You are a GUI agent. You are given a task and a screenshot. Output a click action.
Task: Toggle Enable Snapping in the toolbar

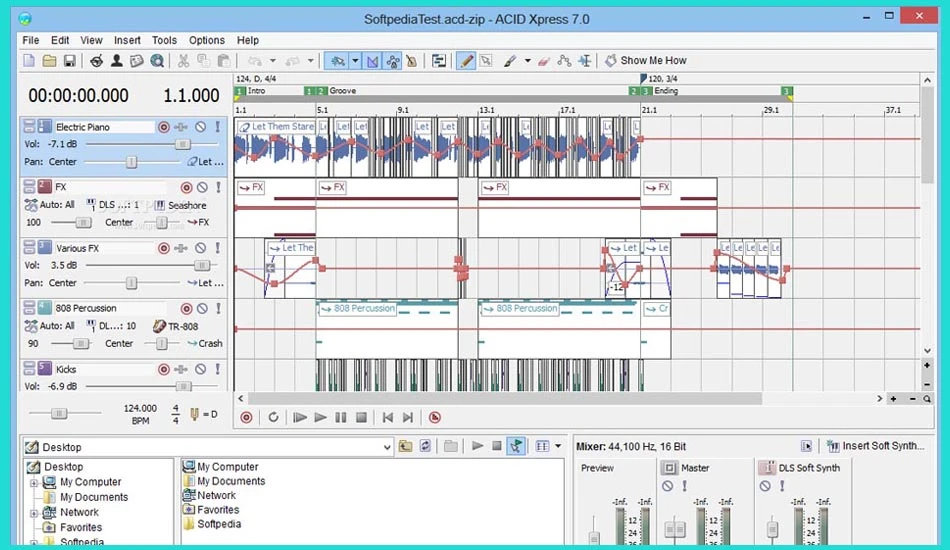click(337, 61)
